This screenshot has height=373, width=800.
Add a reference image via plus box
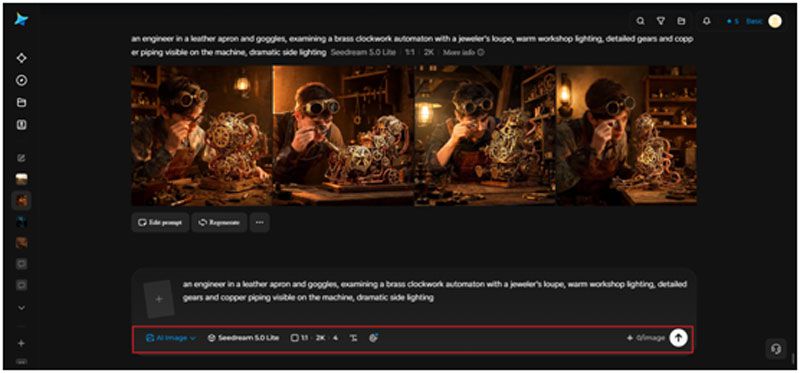pyautogui.click(x=159, y=299)
